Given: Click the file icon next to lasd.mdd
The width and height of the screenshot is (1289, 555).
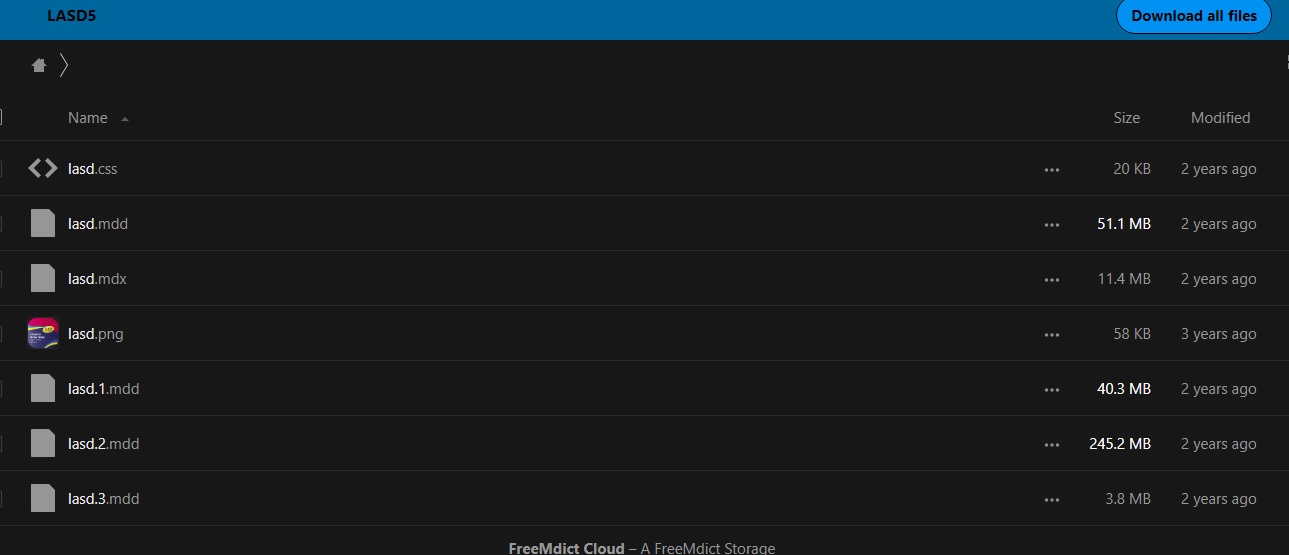Looking at the screenshot, I should coord(43,224).
